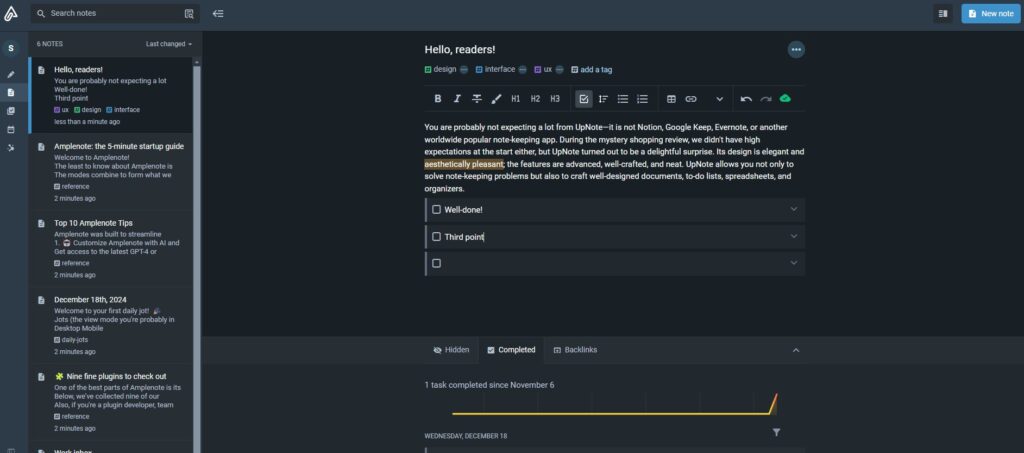The height and width of the screenshot is (453, 1024).
Task: Open note Amplenote: the 5-minute startup guide
Action: pyautogui.click(x=110, y=172)
